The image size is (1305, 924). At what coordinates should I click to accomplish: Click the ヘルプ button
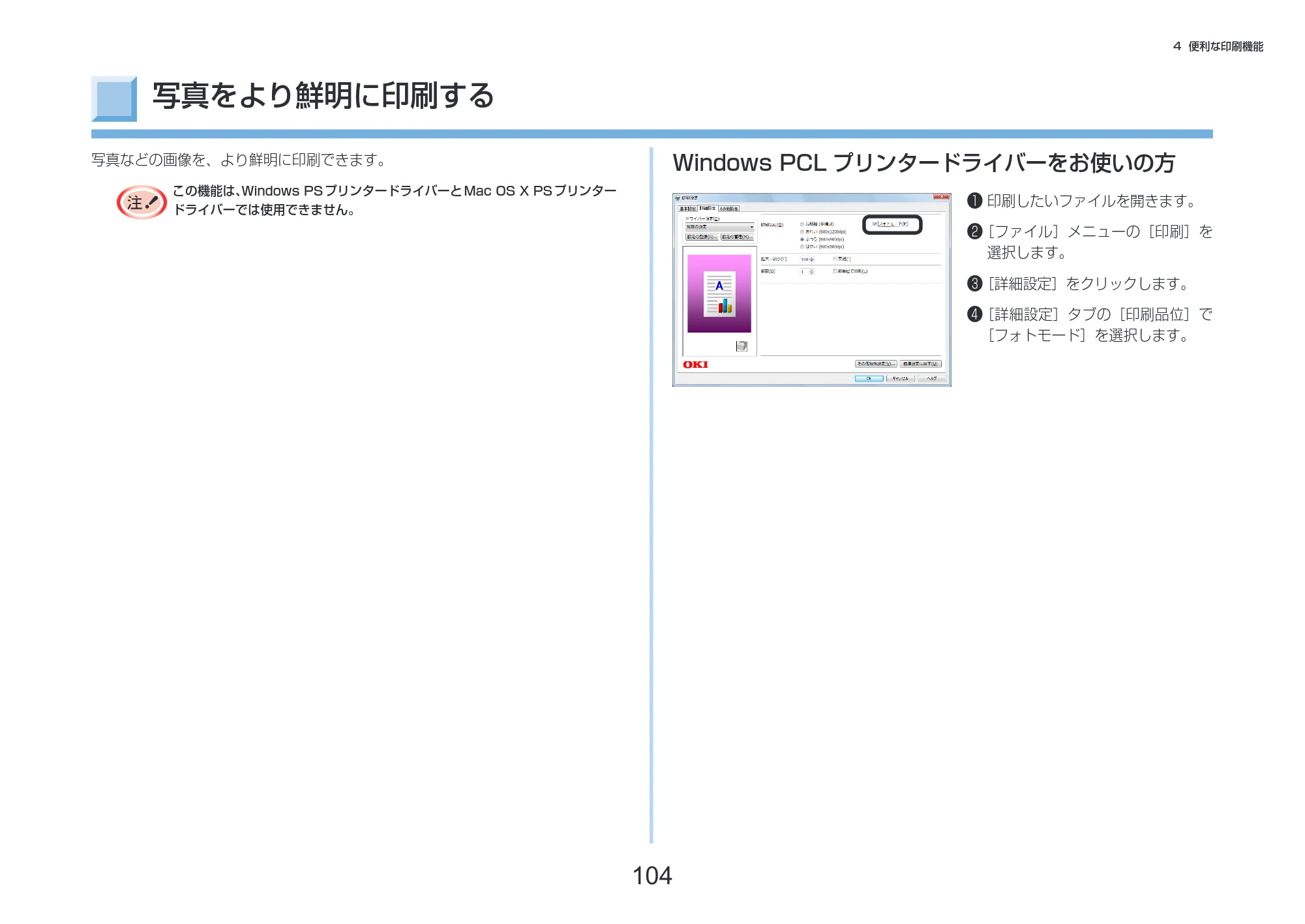(x=932, y=379)
